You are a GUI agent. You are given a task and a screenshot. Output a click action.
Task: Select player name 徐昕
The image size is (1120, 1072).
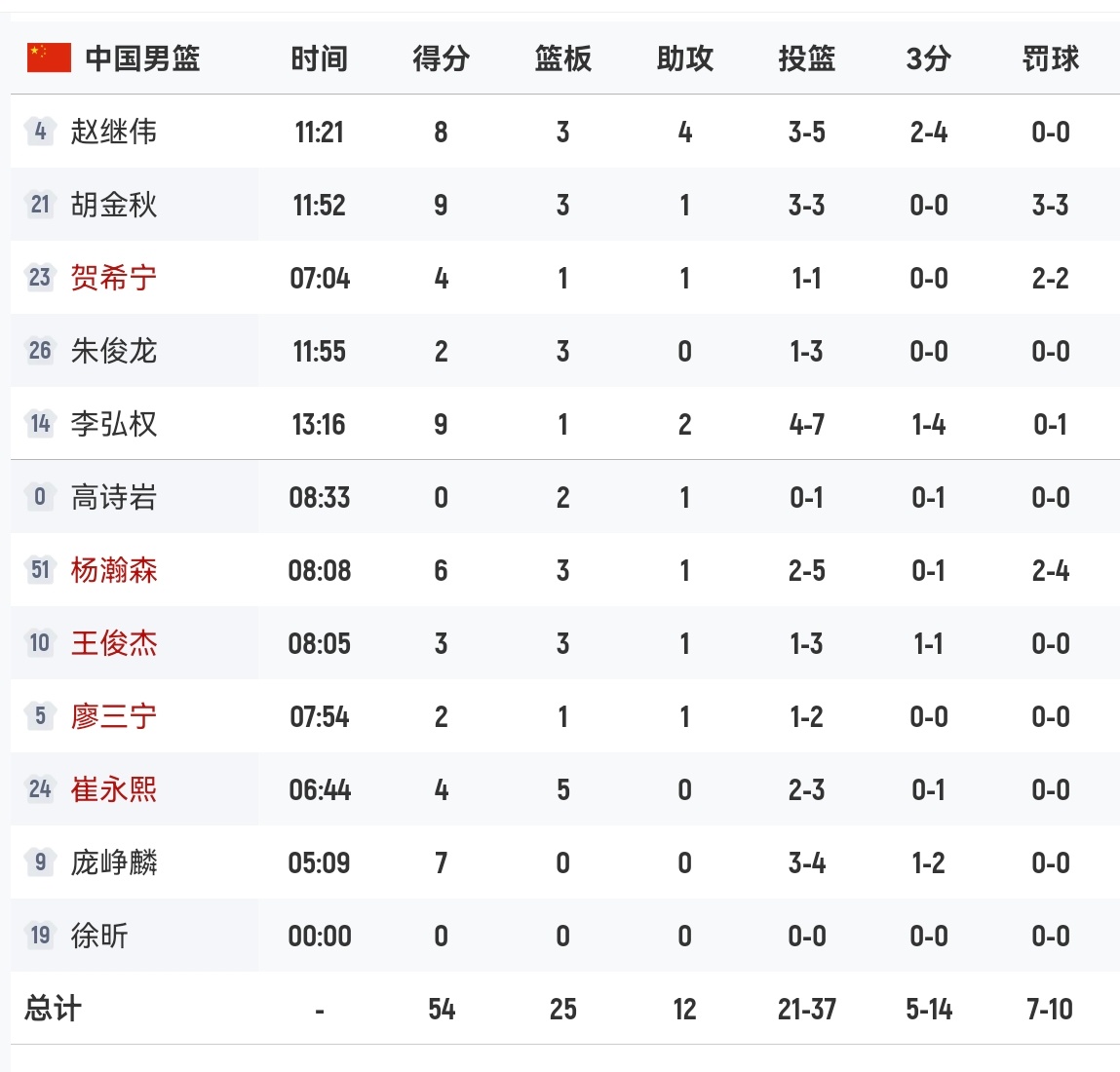[x=99, y=936]
